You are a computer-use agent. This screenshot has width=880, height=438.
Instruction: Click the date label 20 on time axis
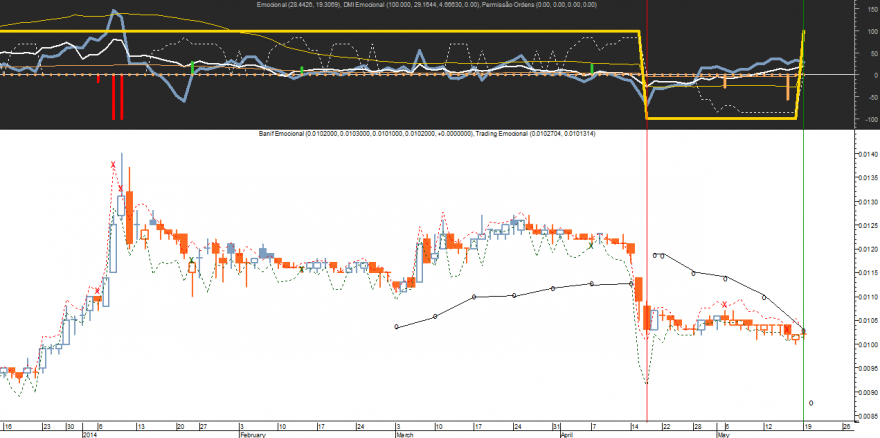(x=181, y=426)
